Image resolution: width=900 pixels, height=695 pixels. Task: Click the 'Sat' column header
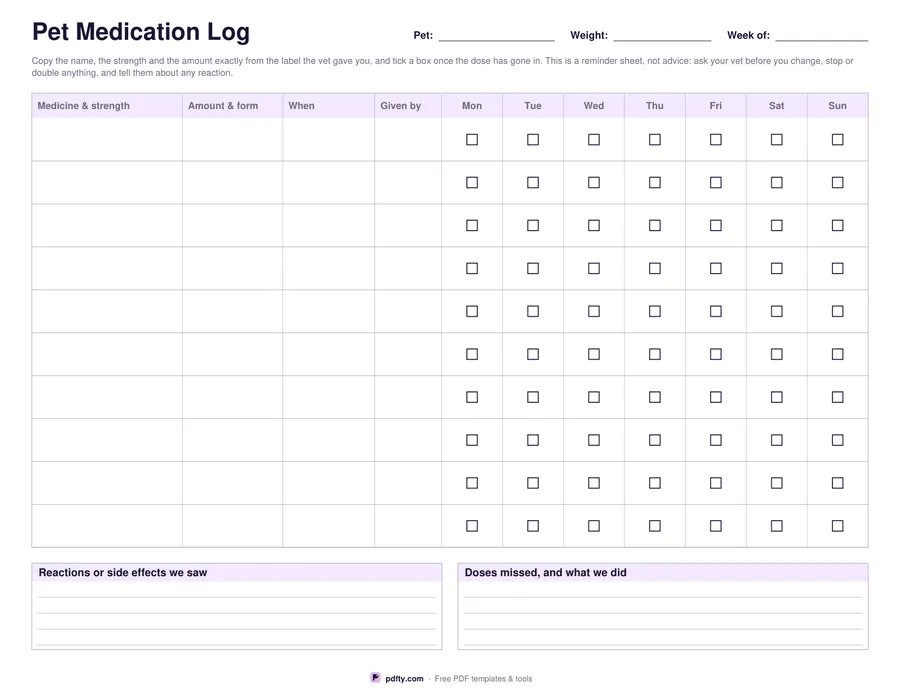tap(776, 106)
